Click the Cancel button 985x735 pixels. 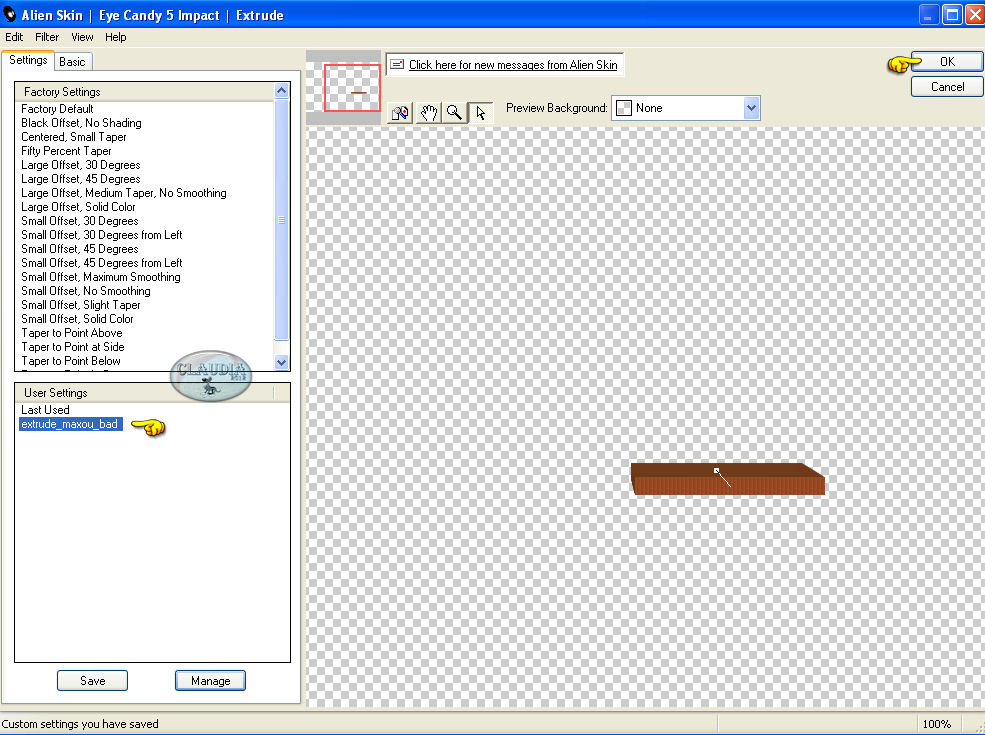[947, 87]
